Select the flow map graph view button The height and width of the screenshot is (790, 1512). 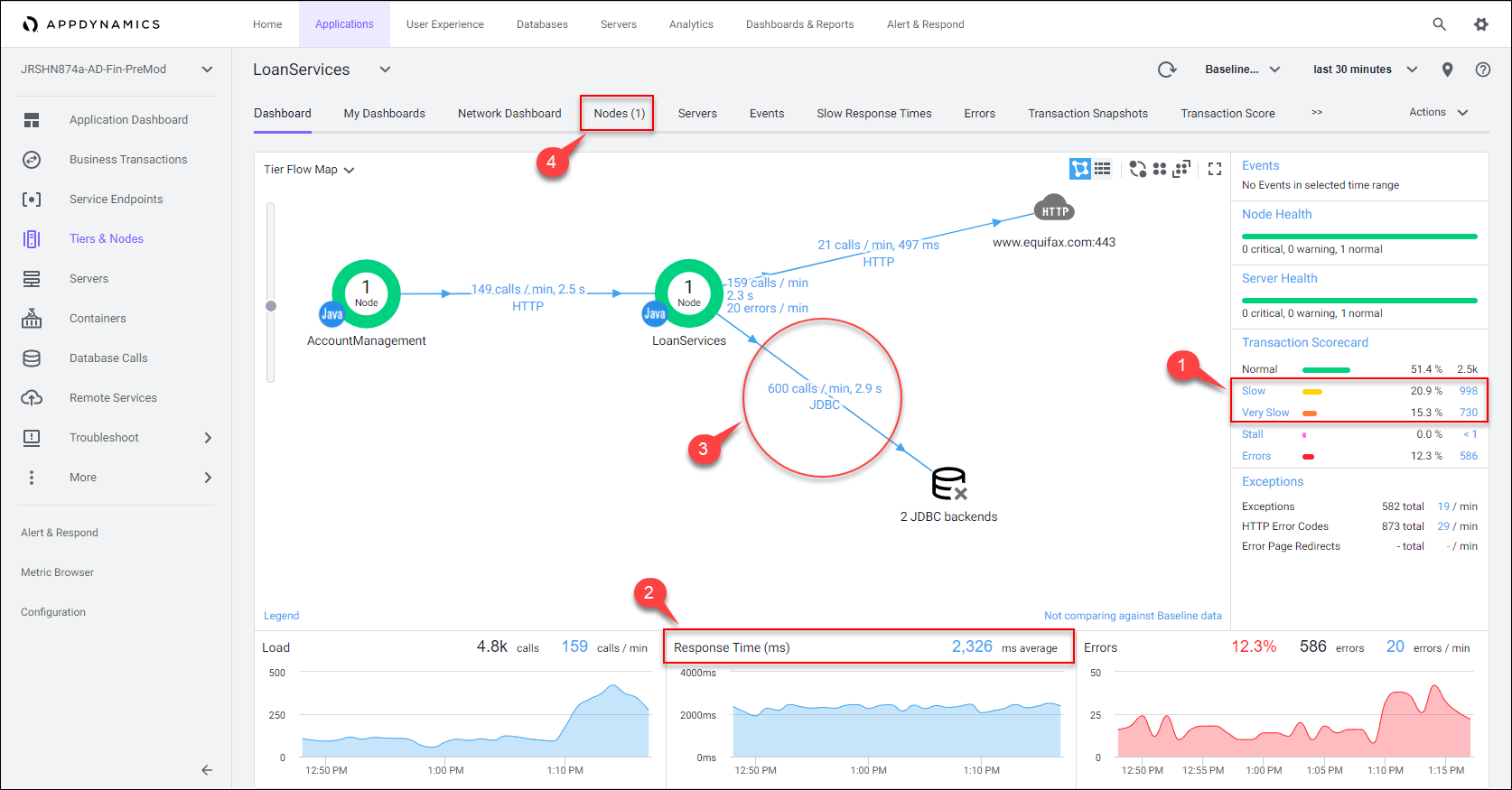[1080, 169]
